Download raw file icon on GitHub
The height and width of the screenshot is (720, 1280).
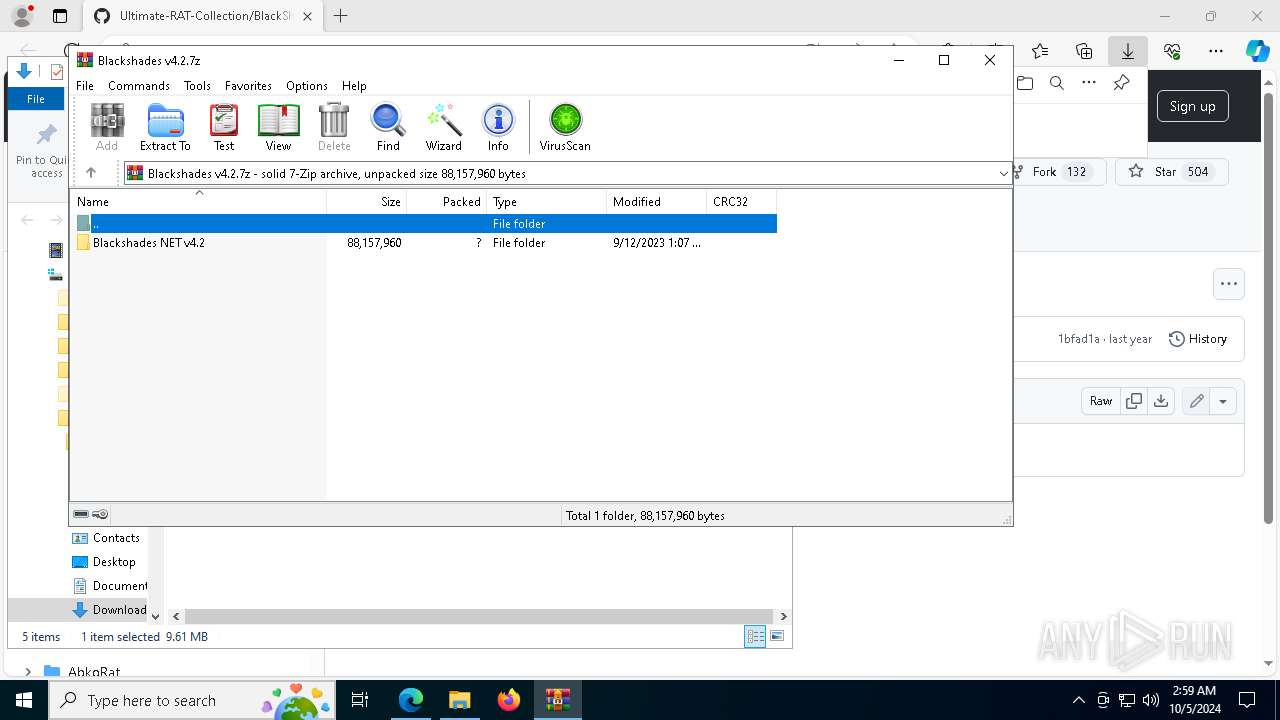[1160, 401]
